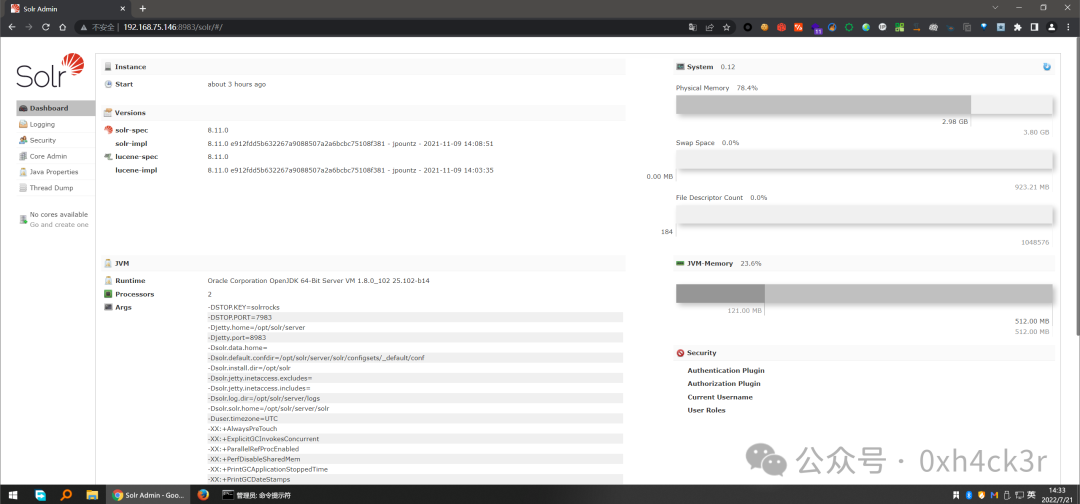Click the share page icon
Viewport: 1080px width, 504px height.
[709, 28]
